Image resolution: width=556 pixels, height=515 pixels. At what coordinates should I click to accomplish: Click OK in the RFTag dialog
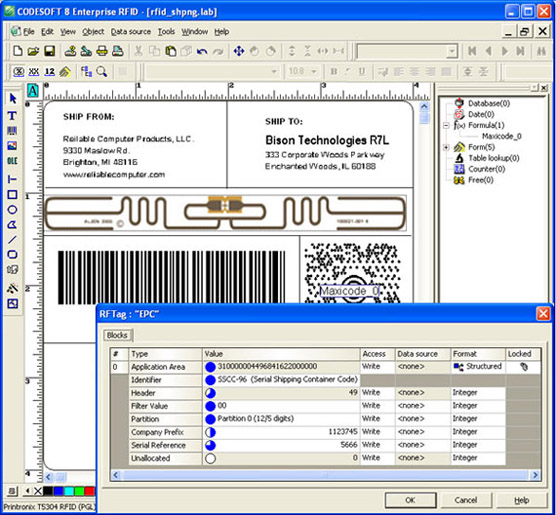[410, 500]
